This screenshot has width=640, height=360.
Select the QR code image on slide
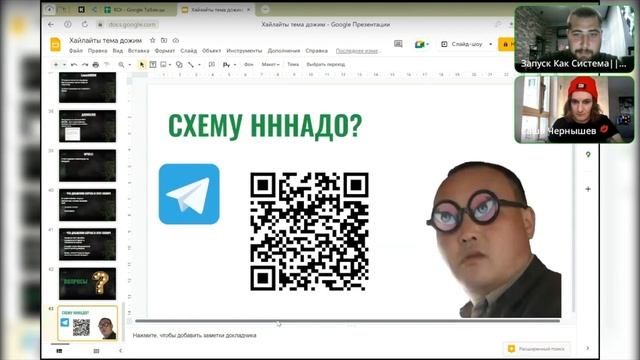click(x=309, y=231)
